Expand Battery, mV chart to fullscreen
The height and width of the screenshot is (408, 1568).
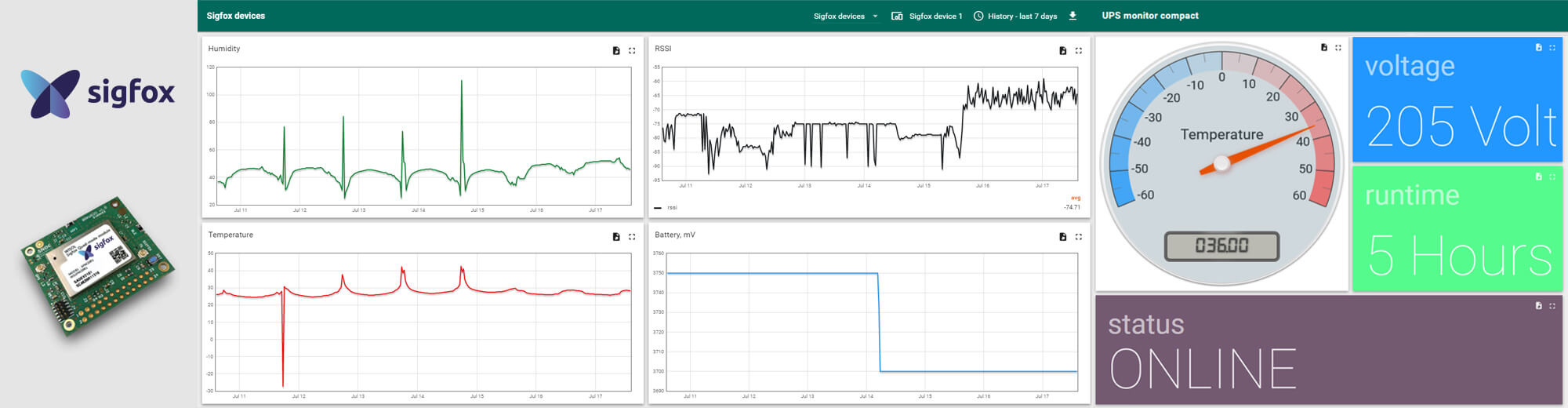[x=1079, y=237]
